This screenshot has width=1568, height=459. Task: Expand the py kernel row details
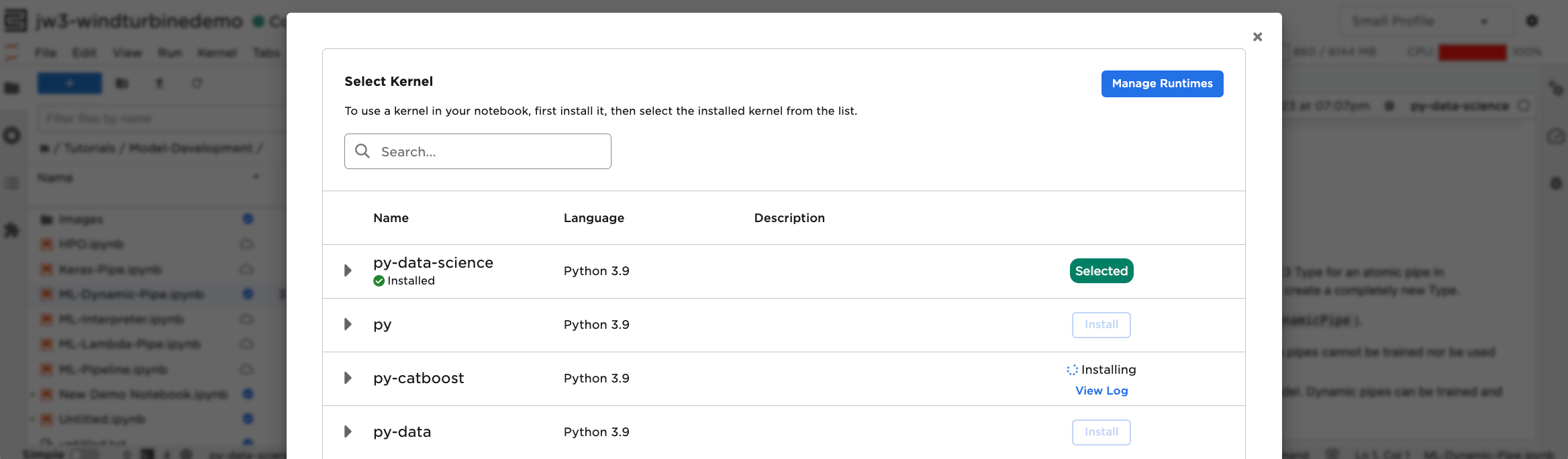348,324
